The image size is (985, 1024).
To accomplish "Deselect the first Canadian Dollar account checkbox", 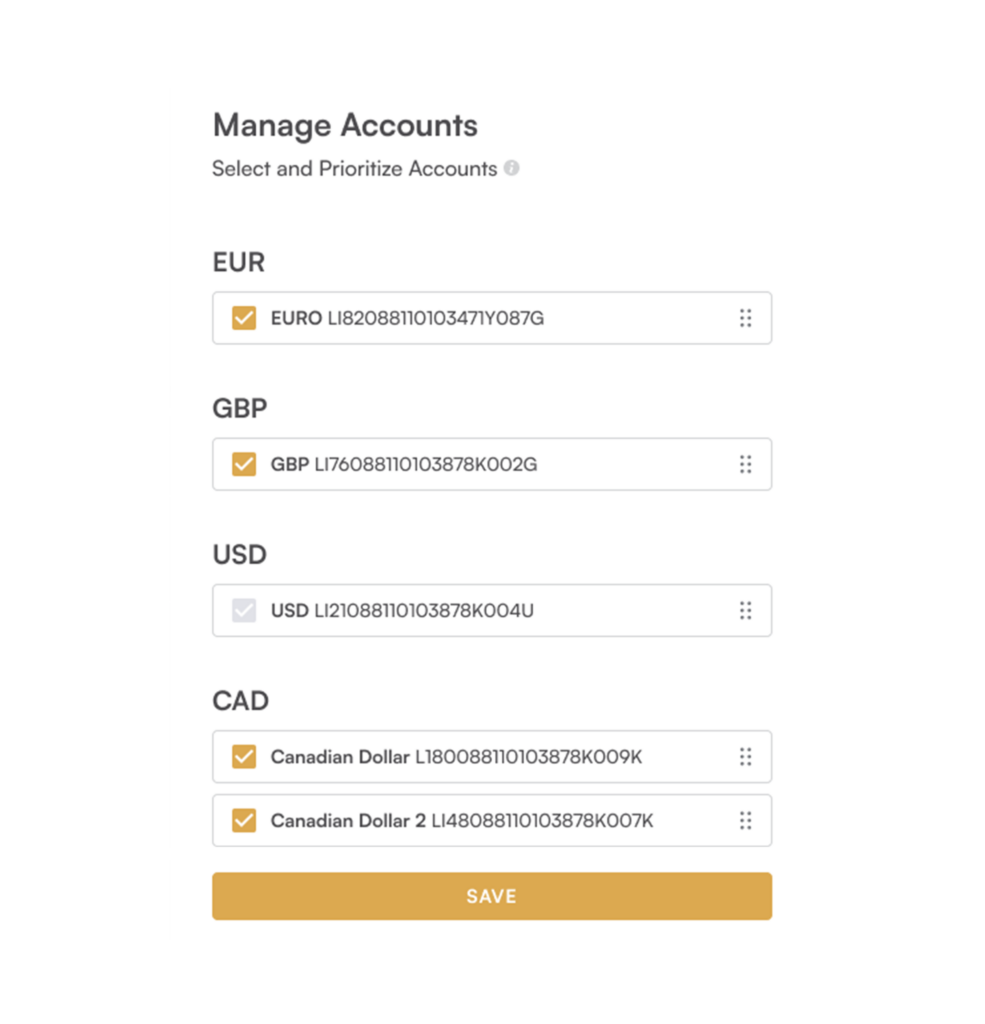I will coord(244,757).
